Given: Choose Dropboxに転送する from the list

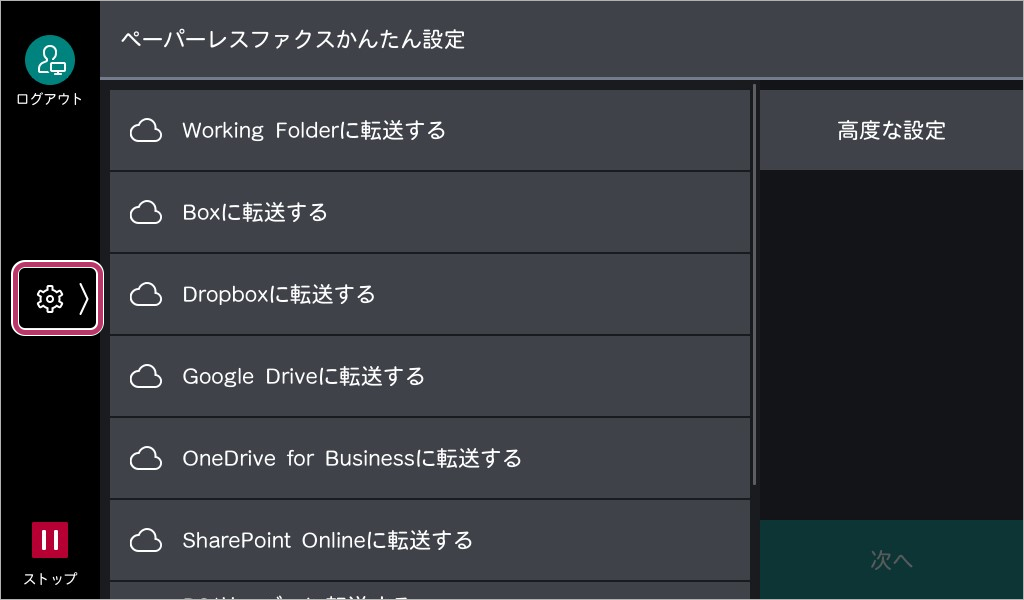Looking at the screenshot, I should (x=430, y=294).
